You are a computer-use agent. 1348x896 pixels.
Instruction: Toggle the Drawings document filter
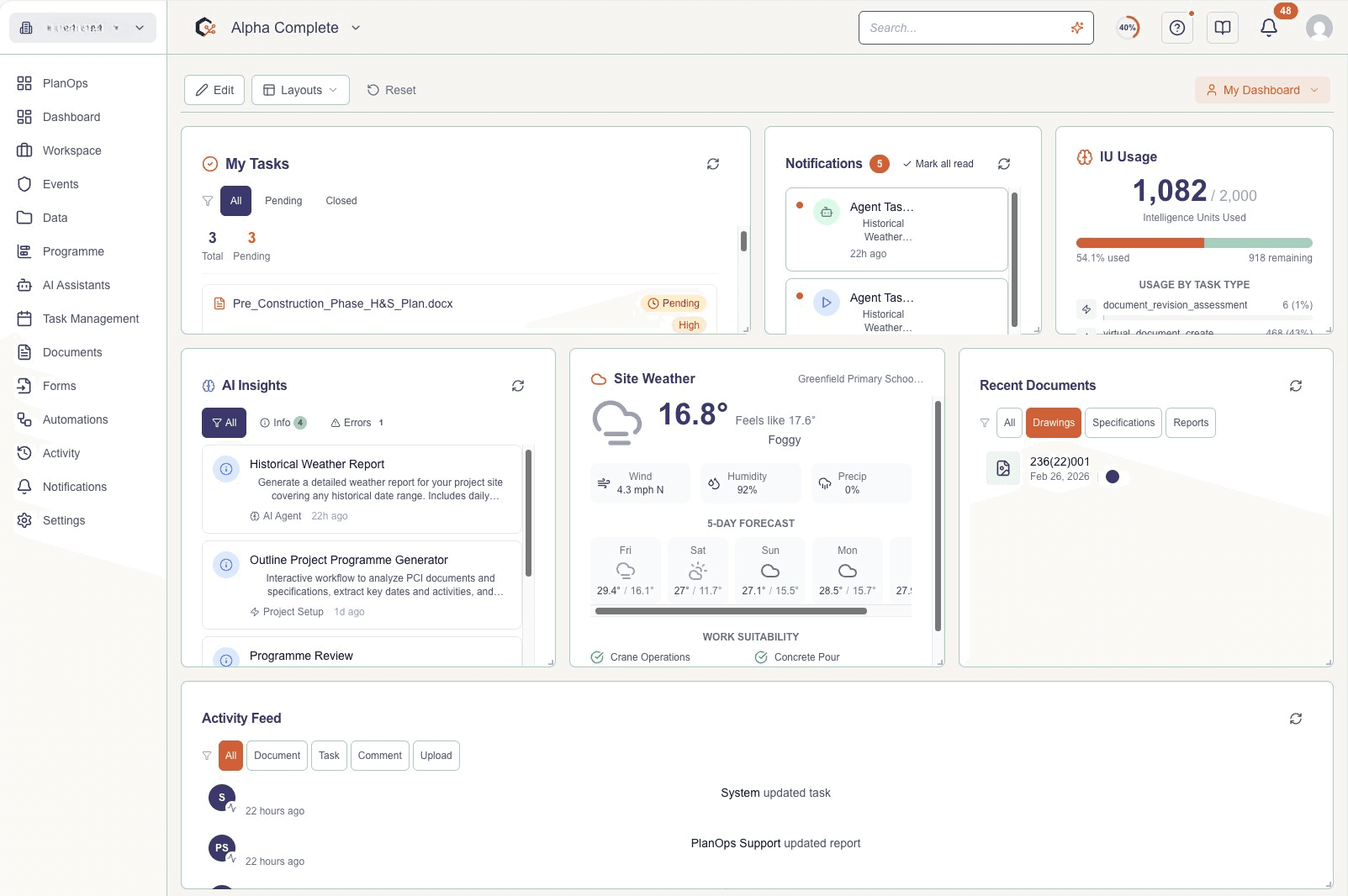[x=1053, y=423]
